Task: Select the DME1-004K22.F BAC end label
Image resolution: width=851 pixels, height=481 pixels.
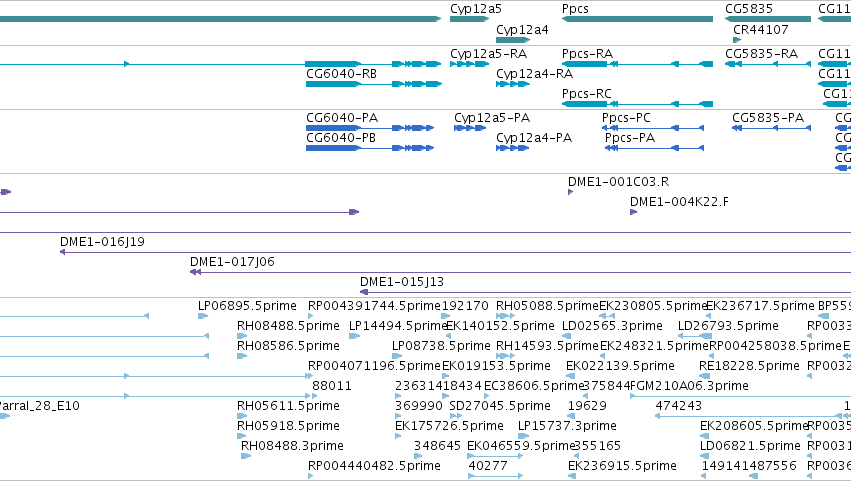Action: tap(679, 202)
